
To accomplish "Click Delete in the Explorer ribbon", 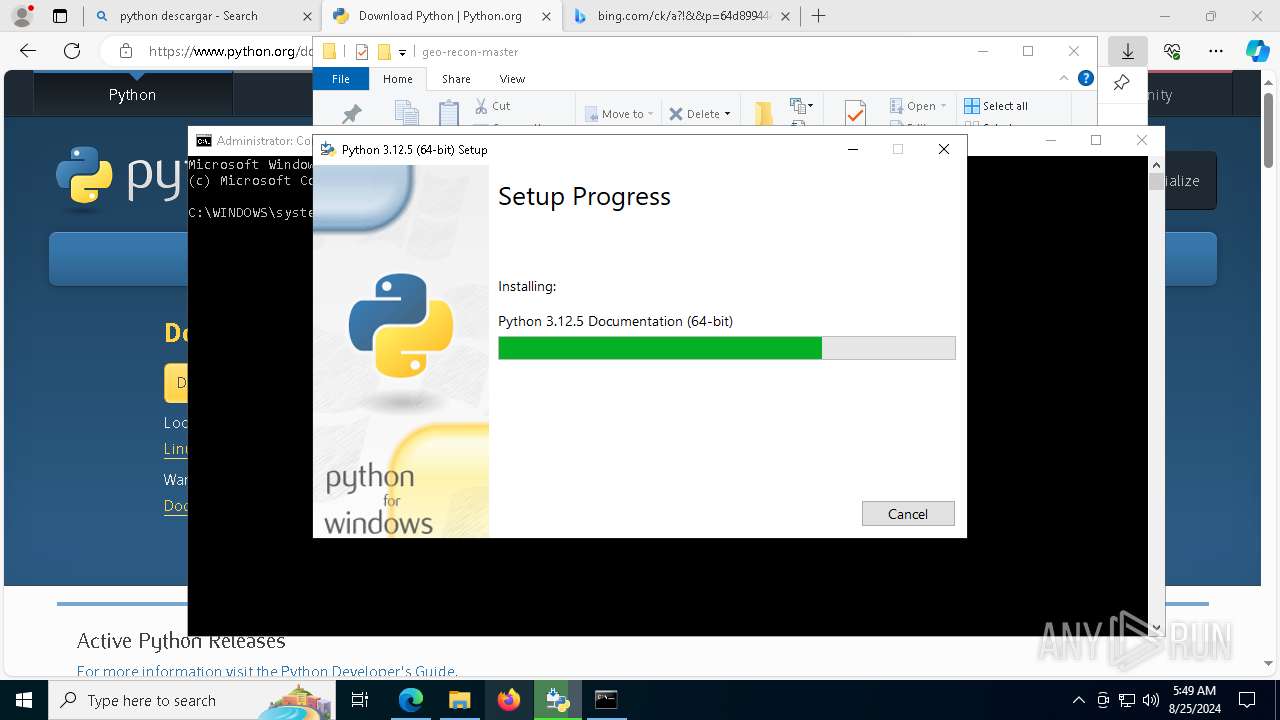I will coord(695,114).
